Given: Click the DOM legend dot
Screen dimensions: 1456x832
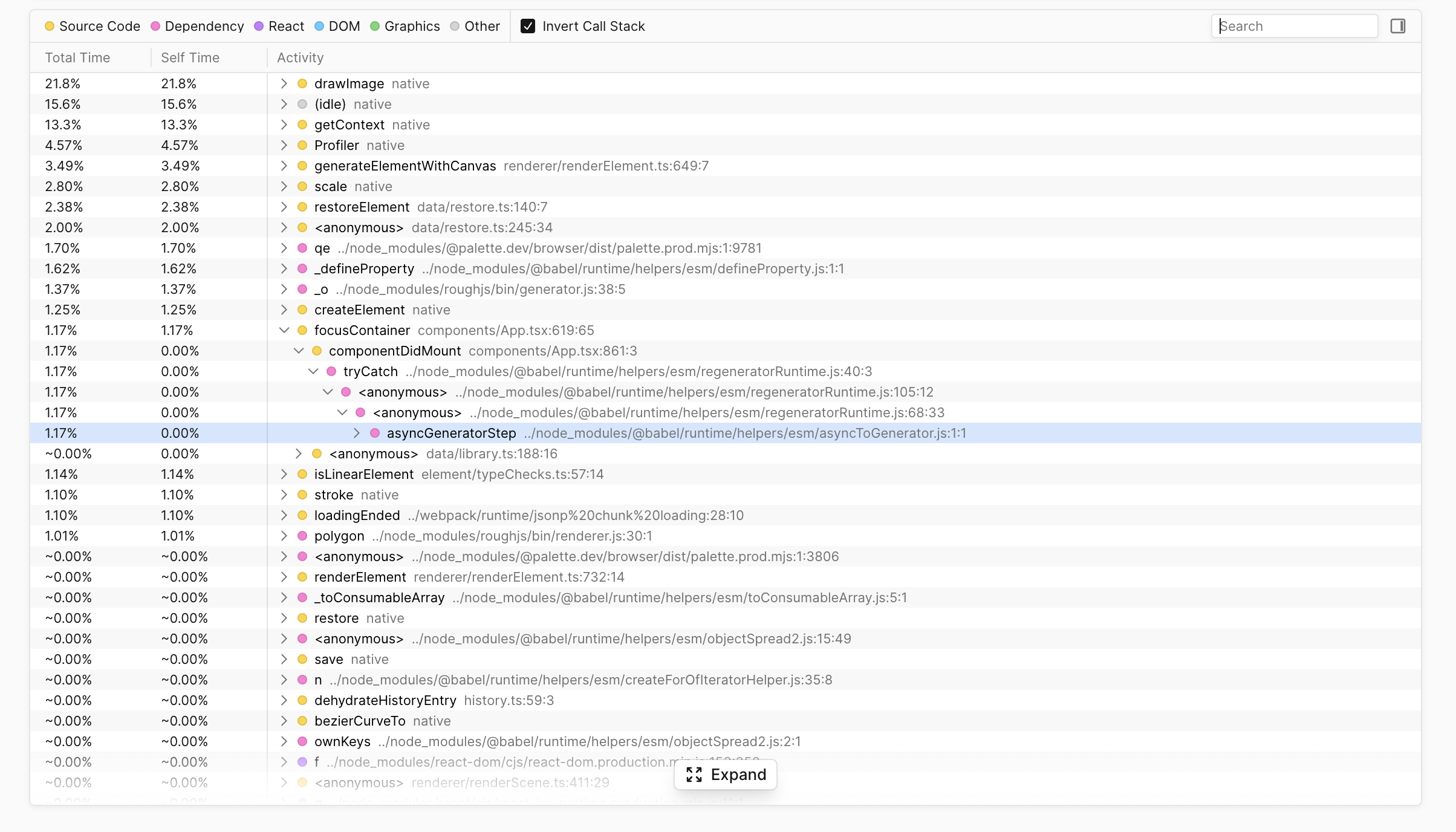Looking at the screenshot, I should pos(319,26).
